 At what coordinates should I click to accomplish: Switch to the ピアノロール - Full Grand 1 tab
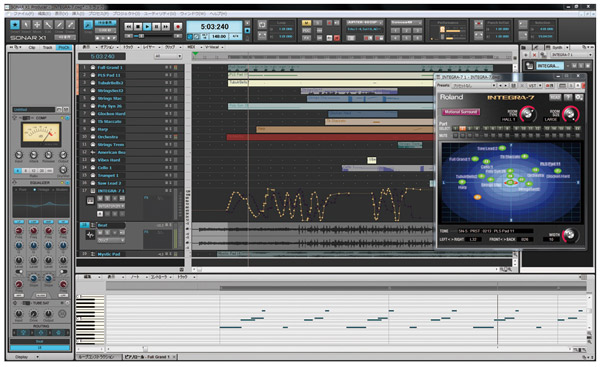(149, 357)
